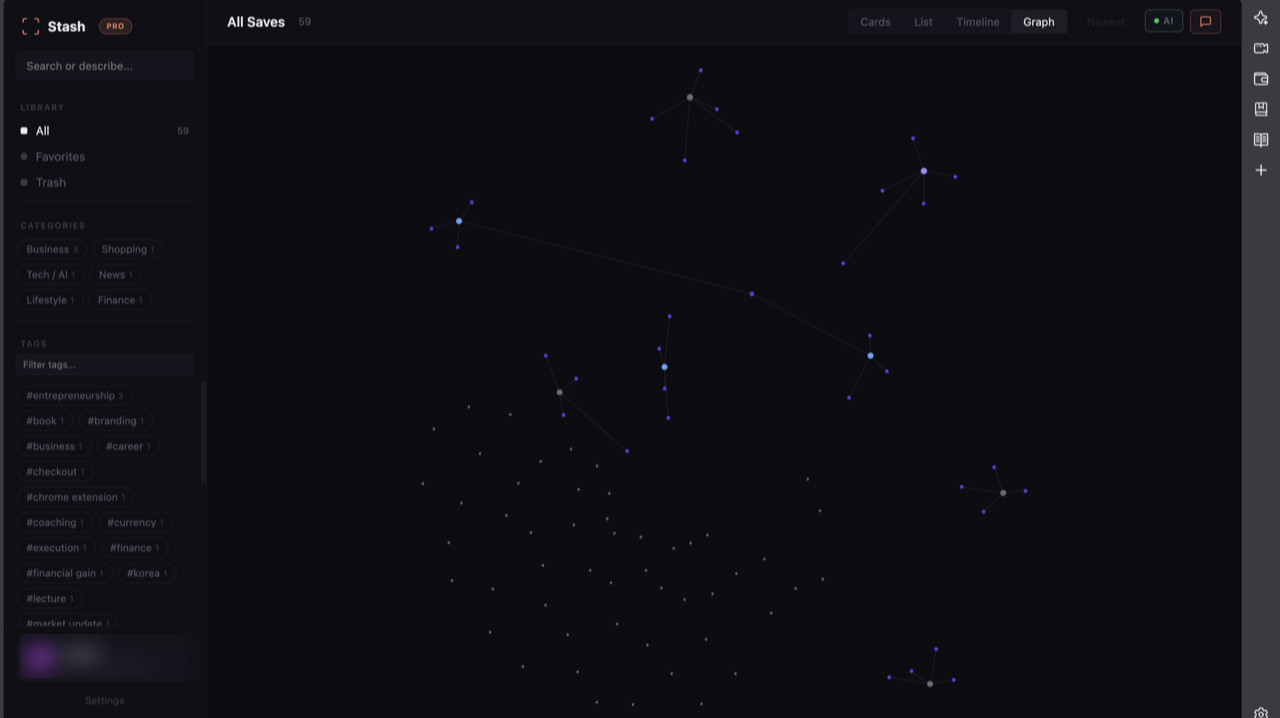The height and width of the screenshot is (718, 1280).
Task: Select the #currency tag
Action: coord(136,522)
